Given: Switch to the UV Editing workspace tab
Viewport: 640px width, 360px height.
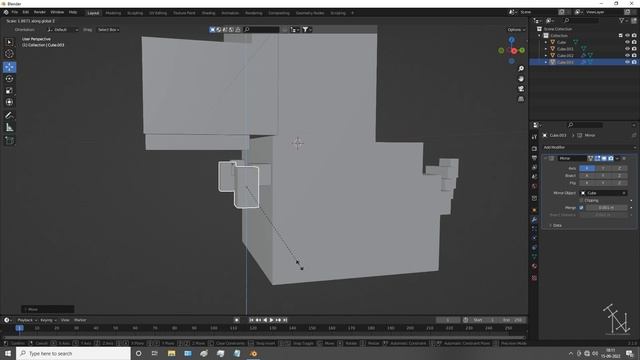Looking at the screenshot, I should [x=158, y=13].
